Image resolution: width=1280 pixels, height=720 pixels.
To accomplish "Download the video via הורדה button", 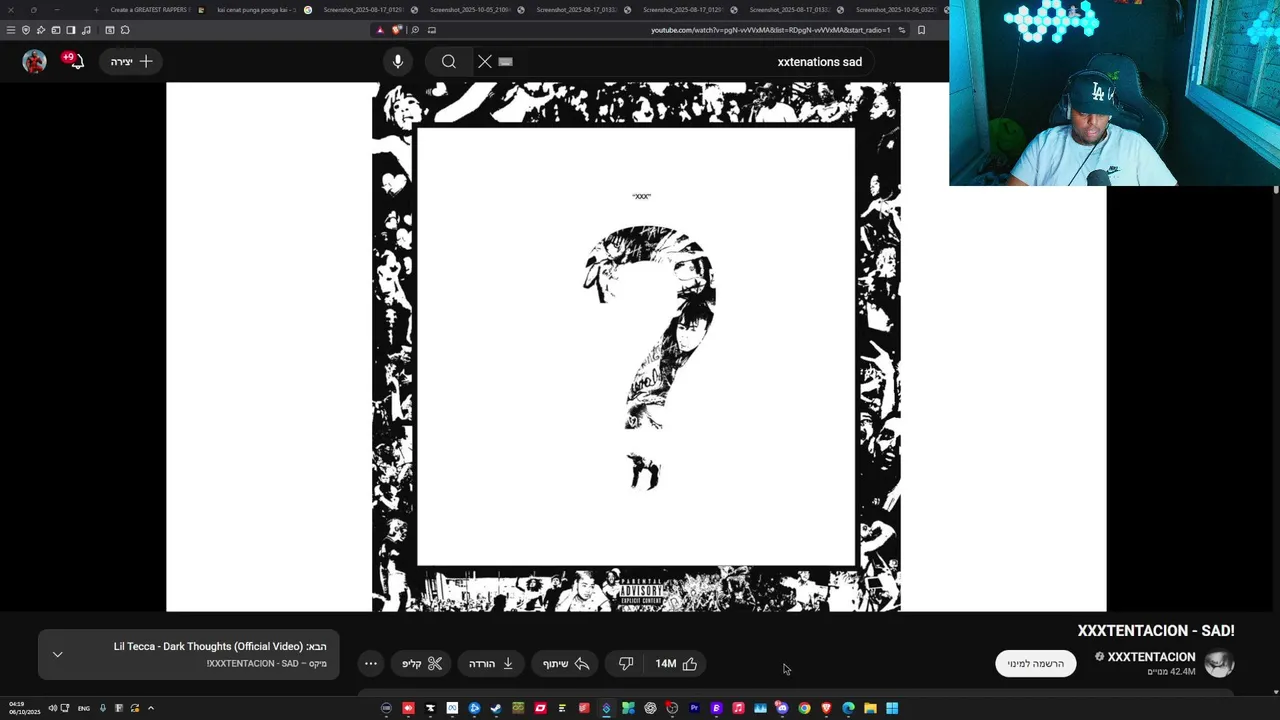I will pos(491,664).
